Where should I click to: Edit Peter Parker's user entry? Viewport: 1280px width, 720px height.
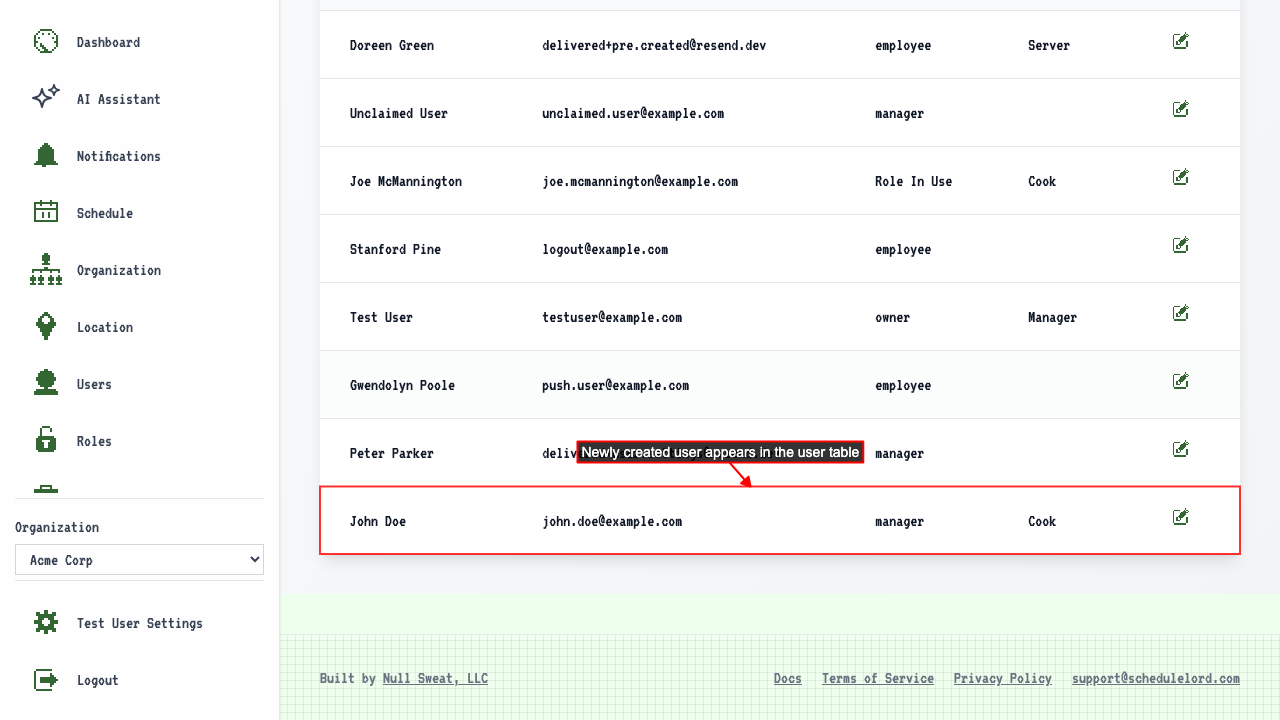point(1180,449)
